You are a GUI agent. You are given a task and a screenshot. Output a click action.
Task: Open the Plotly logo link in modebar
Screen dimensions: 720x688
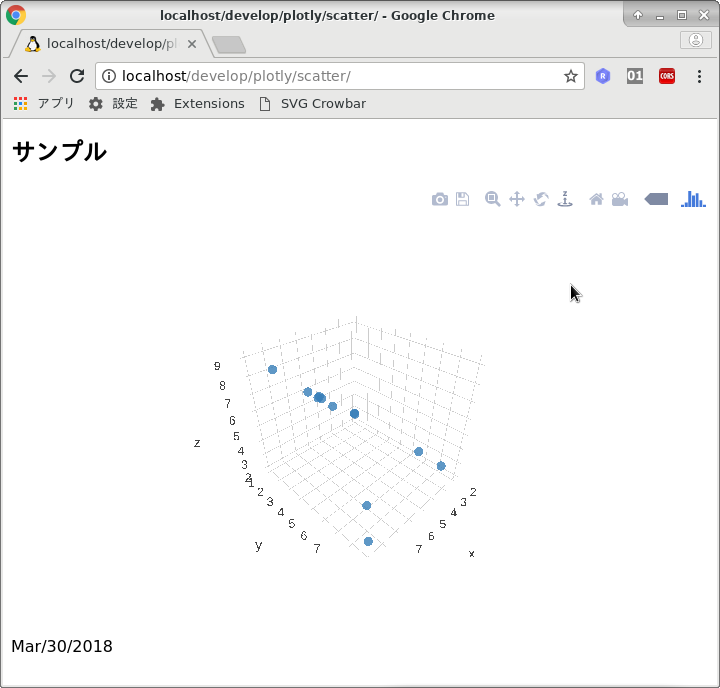(693, 199)
